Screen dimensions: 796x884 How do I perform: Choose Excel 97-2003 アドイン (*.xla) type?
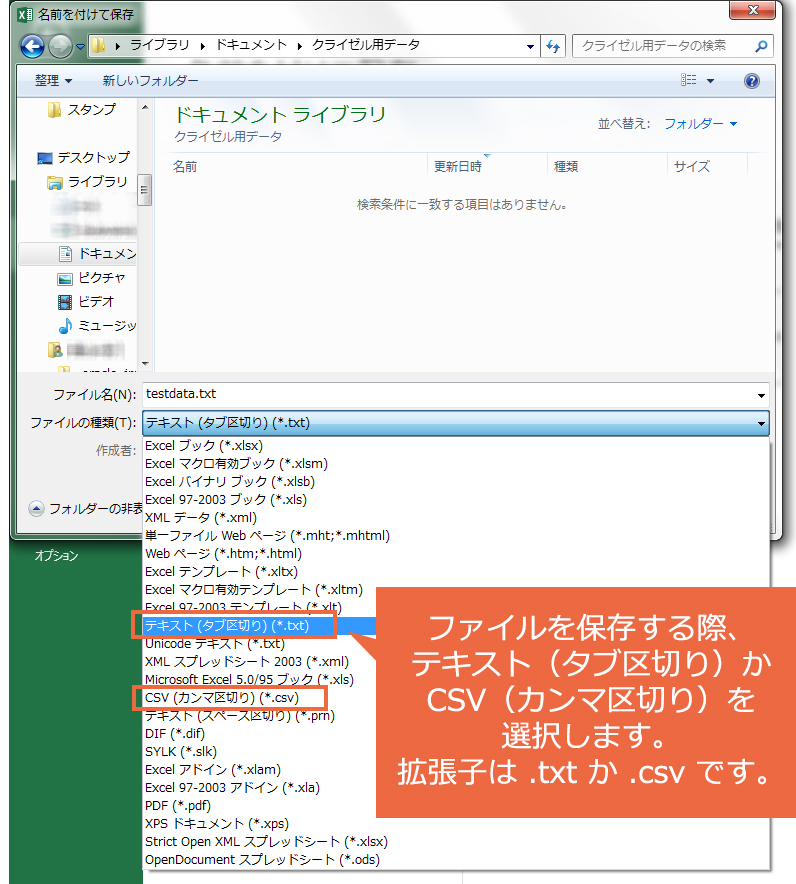[x=259, y=788]
